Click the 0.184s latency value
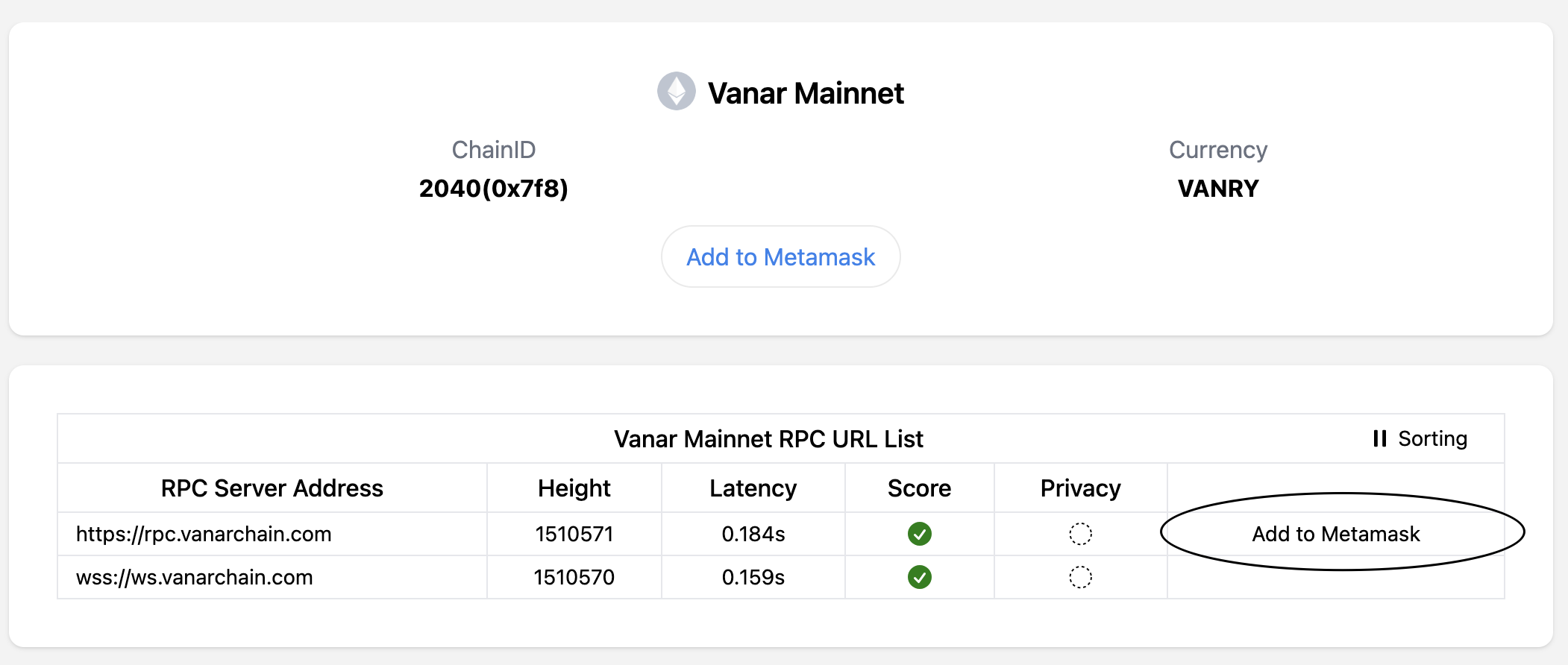Image resolution: width=1568 pixels, height=665 pixels. click(753, 534)
